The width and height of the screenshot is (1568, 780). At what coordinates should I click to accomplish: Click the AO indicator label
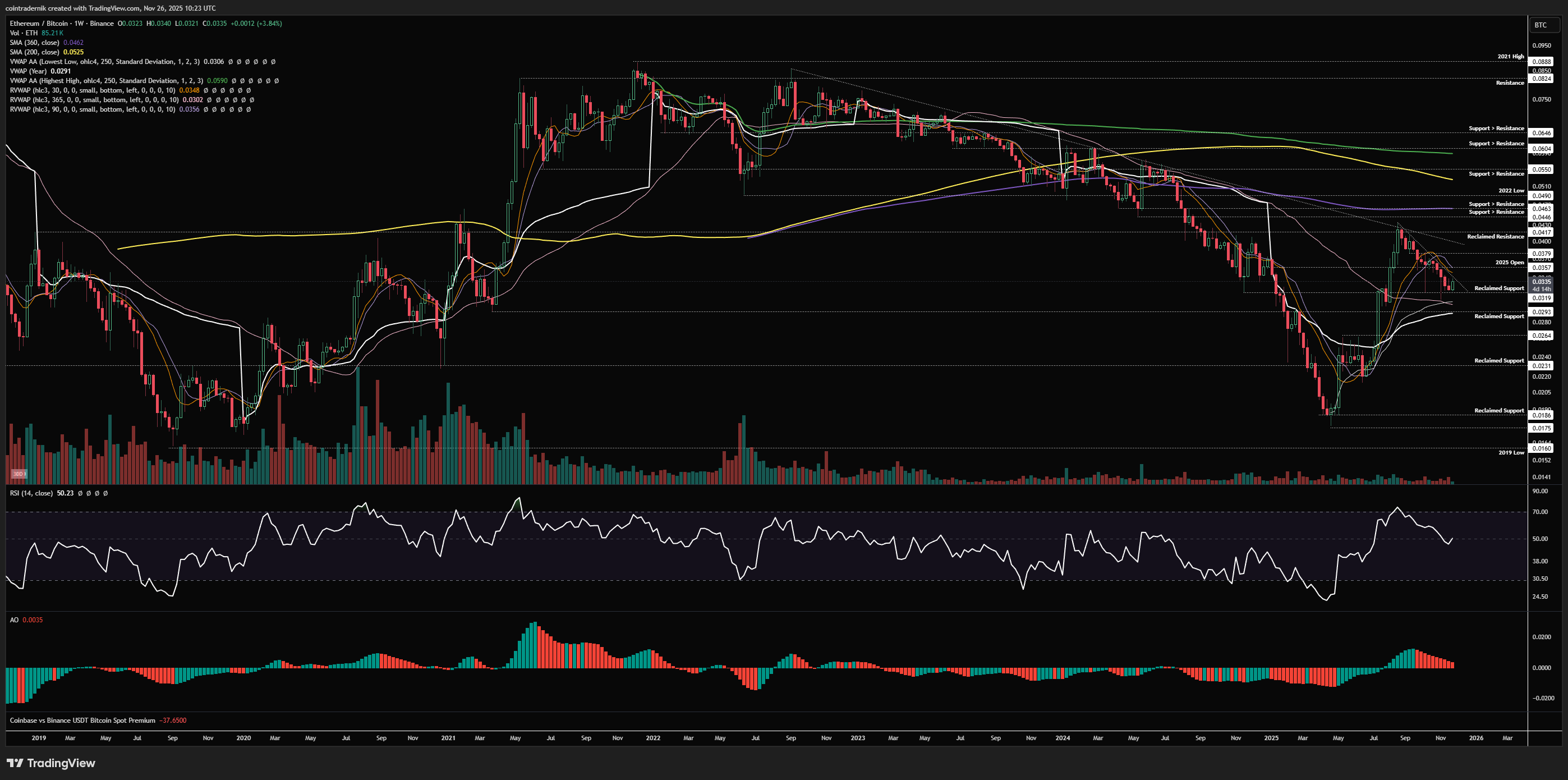click(14, 620)
